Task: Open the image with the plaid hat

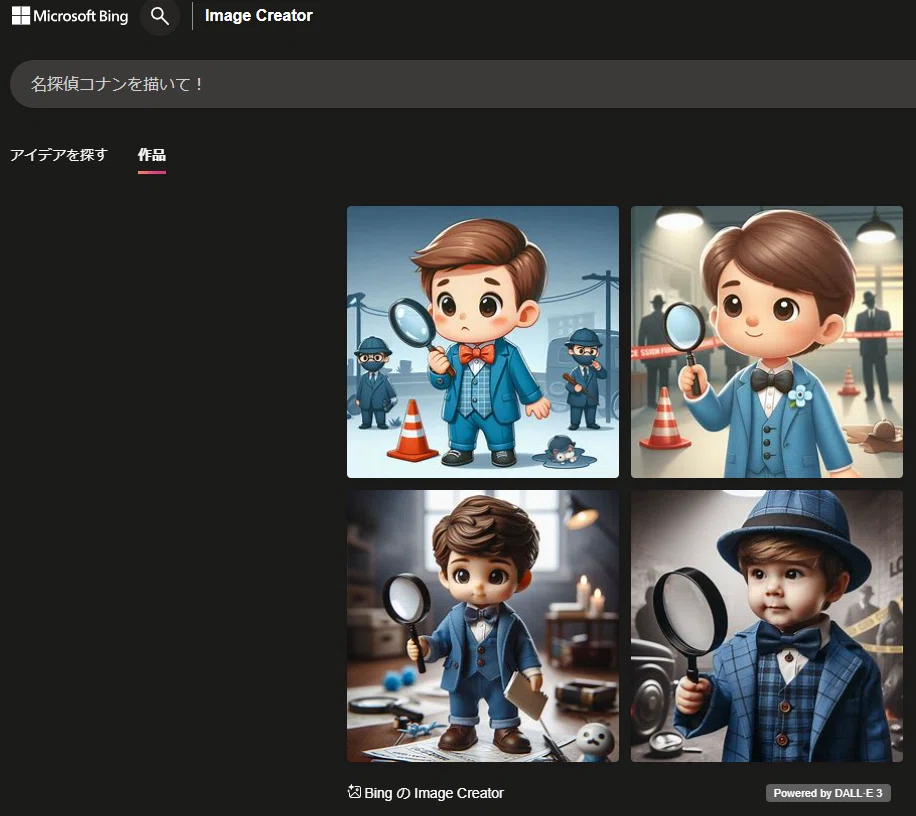Action: pos(766,626)
